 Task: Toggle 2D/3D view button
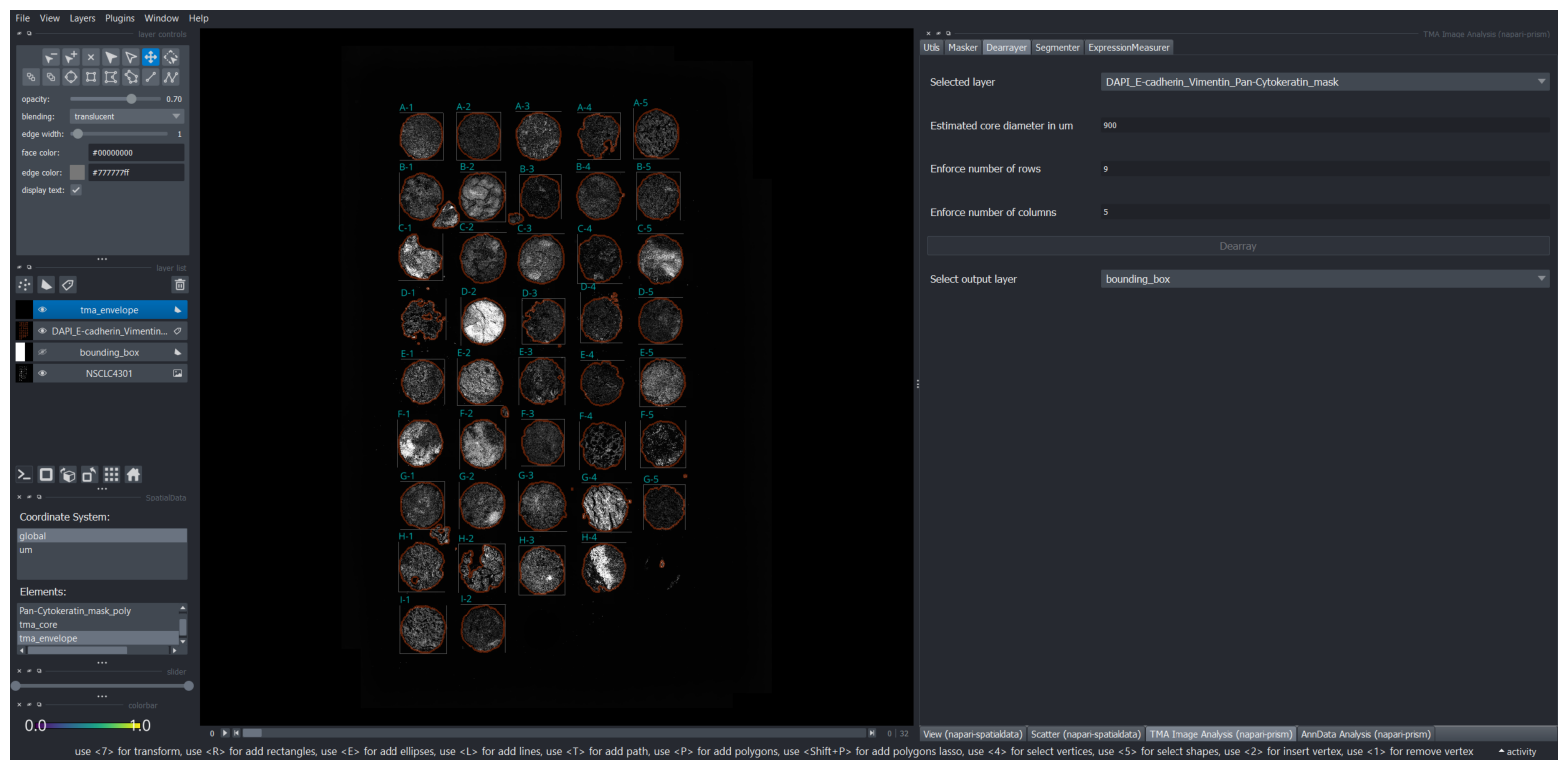click(46, 475)
